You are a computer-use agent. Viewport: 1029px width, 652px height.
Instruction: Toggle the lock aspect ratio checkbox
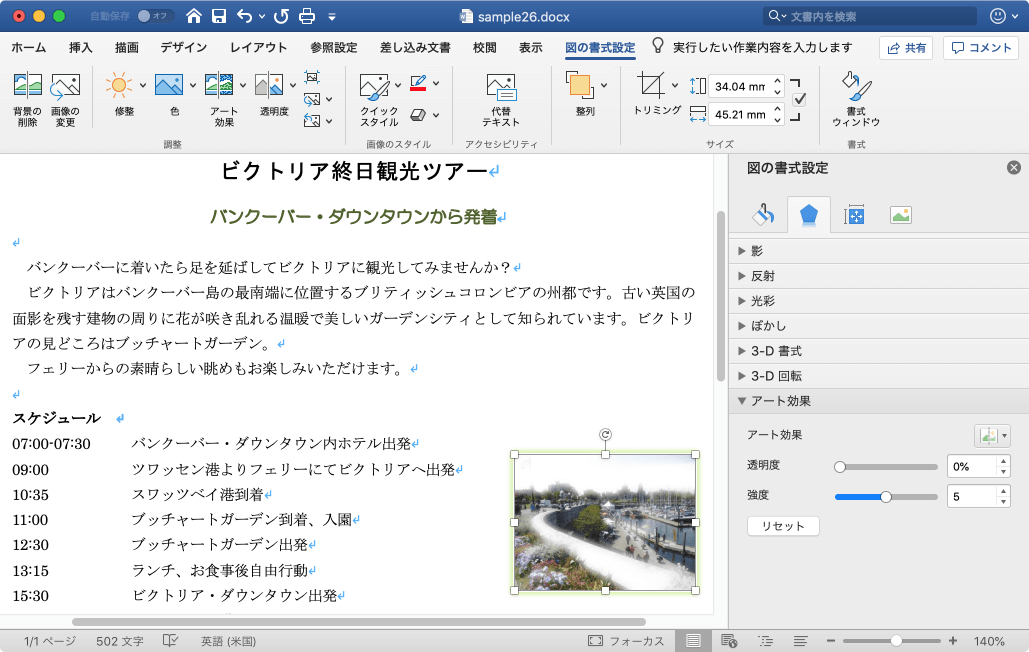[799, 99]
